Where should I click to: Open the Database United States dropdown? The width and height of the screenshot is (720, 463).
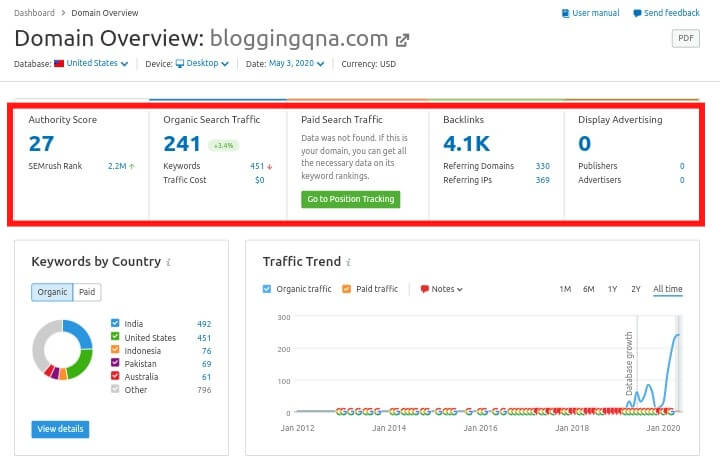[x=97, y=63]
